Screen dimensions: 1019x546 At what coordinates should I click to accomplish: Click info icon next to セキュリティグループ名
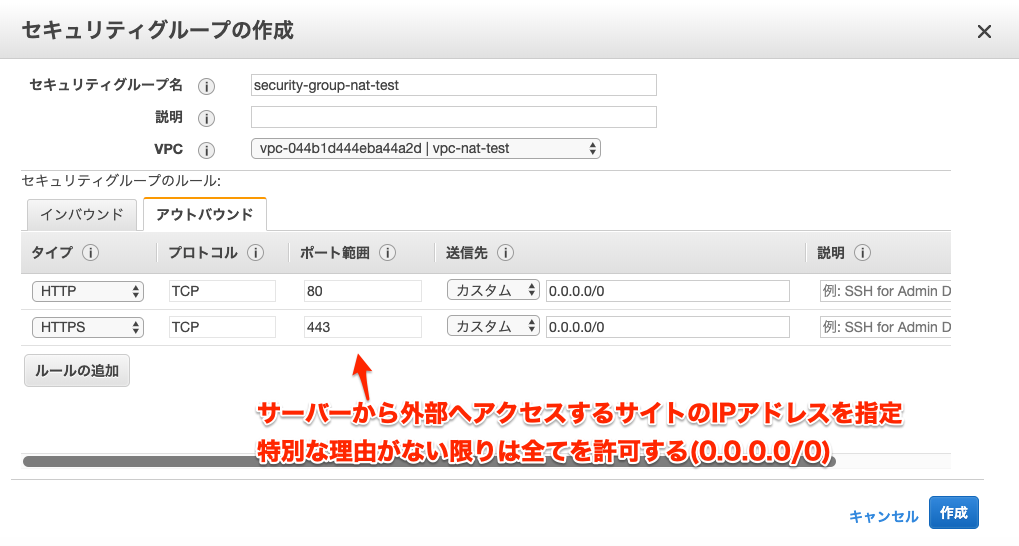click(x=206, y=86)
